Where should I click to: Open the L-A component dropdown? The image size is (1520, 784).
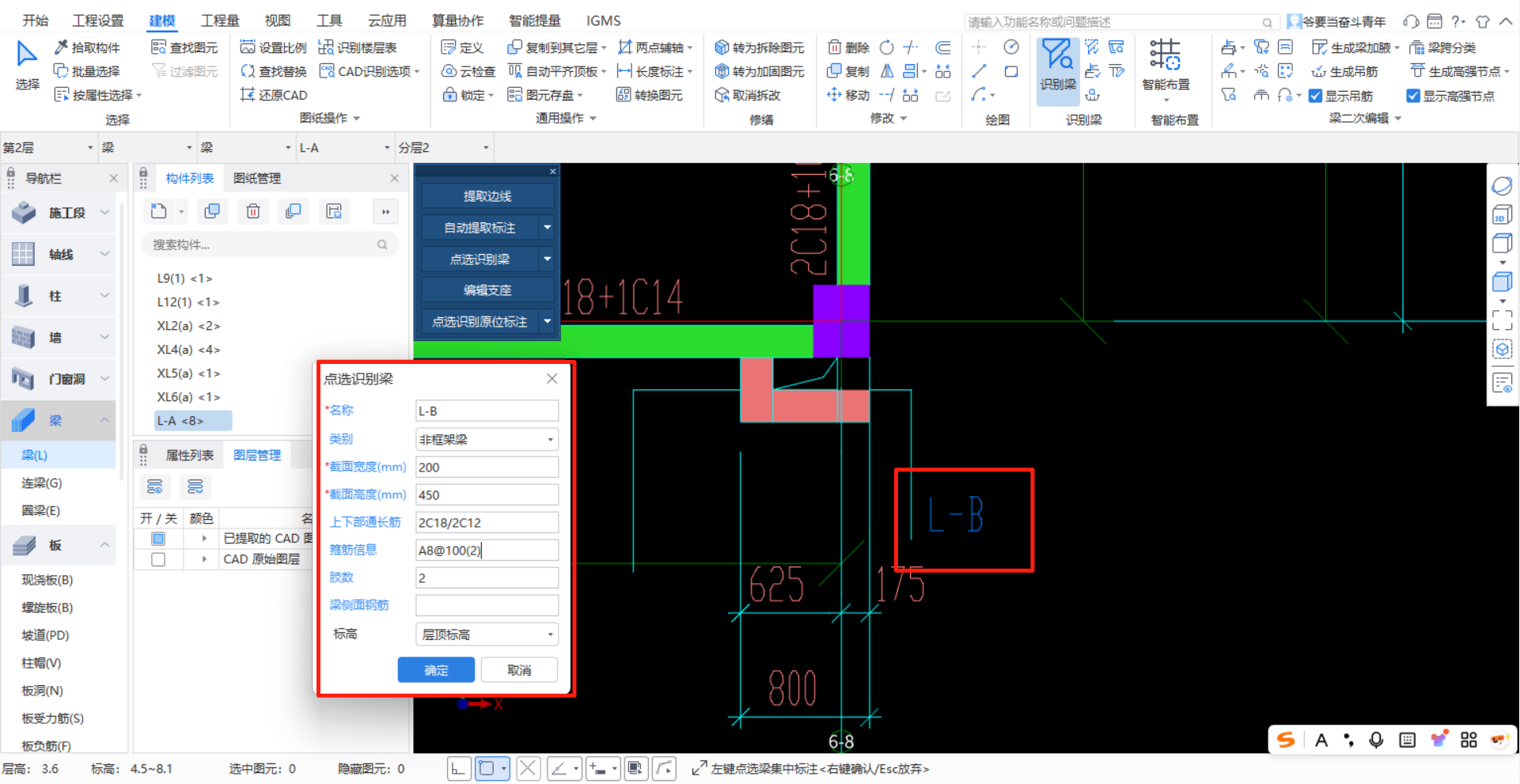[344, 148]
